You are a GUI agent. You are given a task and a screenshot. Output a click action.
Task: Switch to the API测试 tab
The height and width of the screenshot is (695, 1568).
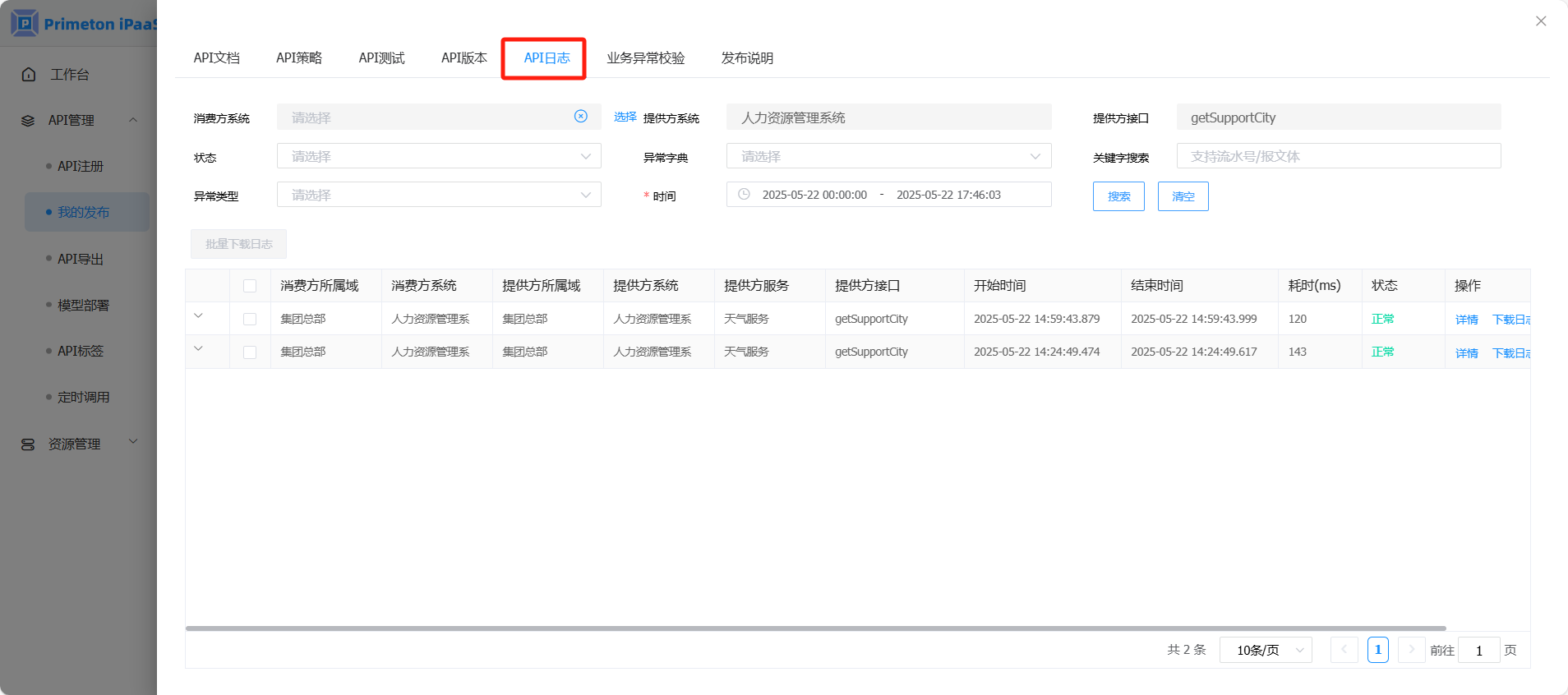pos(381,58)
